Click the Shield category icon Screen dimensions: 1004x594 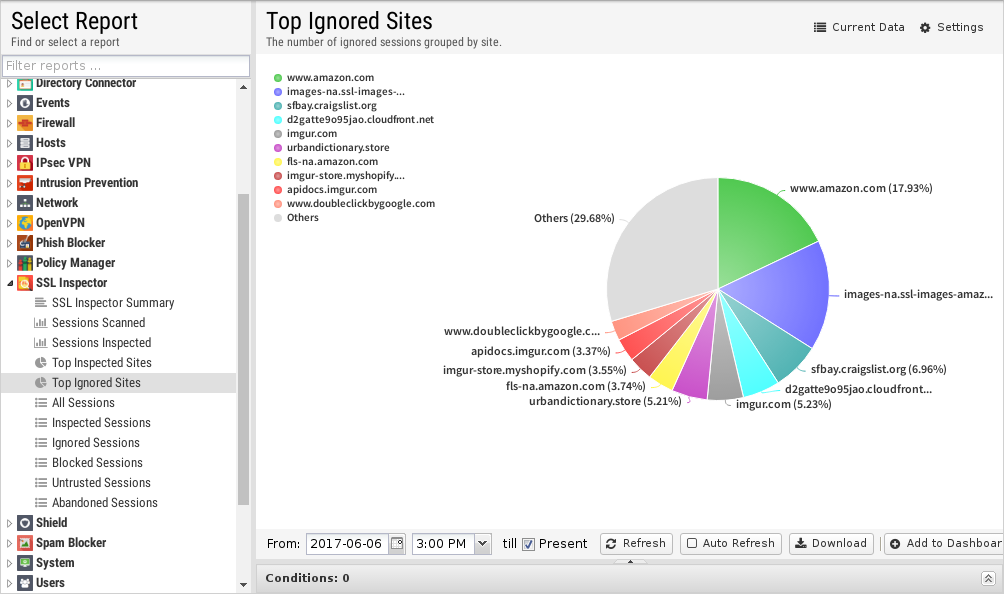click(25, 523)
